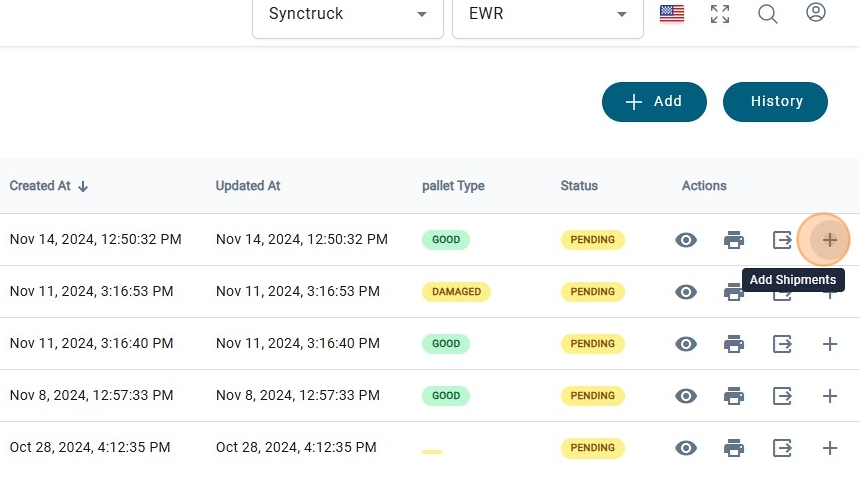860x481 pixels.
Task: Open the search magnifier icon
Action: 768,14
